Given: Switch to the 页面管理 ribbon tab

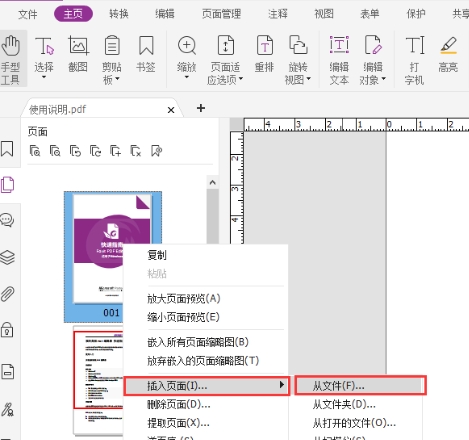Looking at the screenshot, I should 222,14.
